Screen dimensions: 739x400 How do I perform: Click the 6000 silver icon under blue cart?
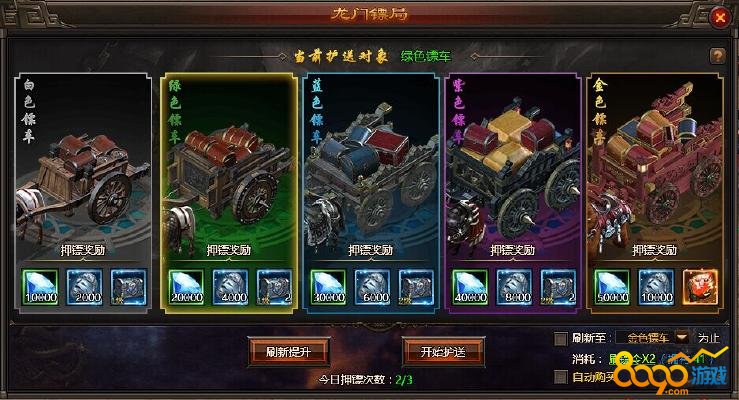tap(372, 287)
